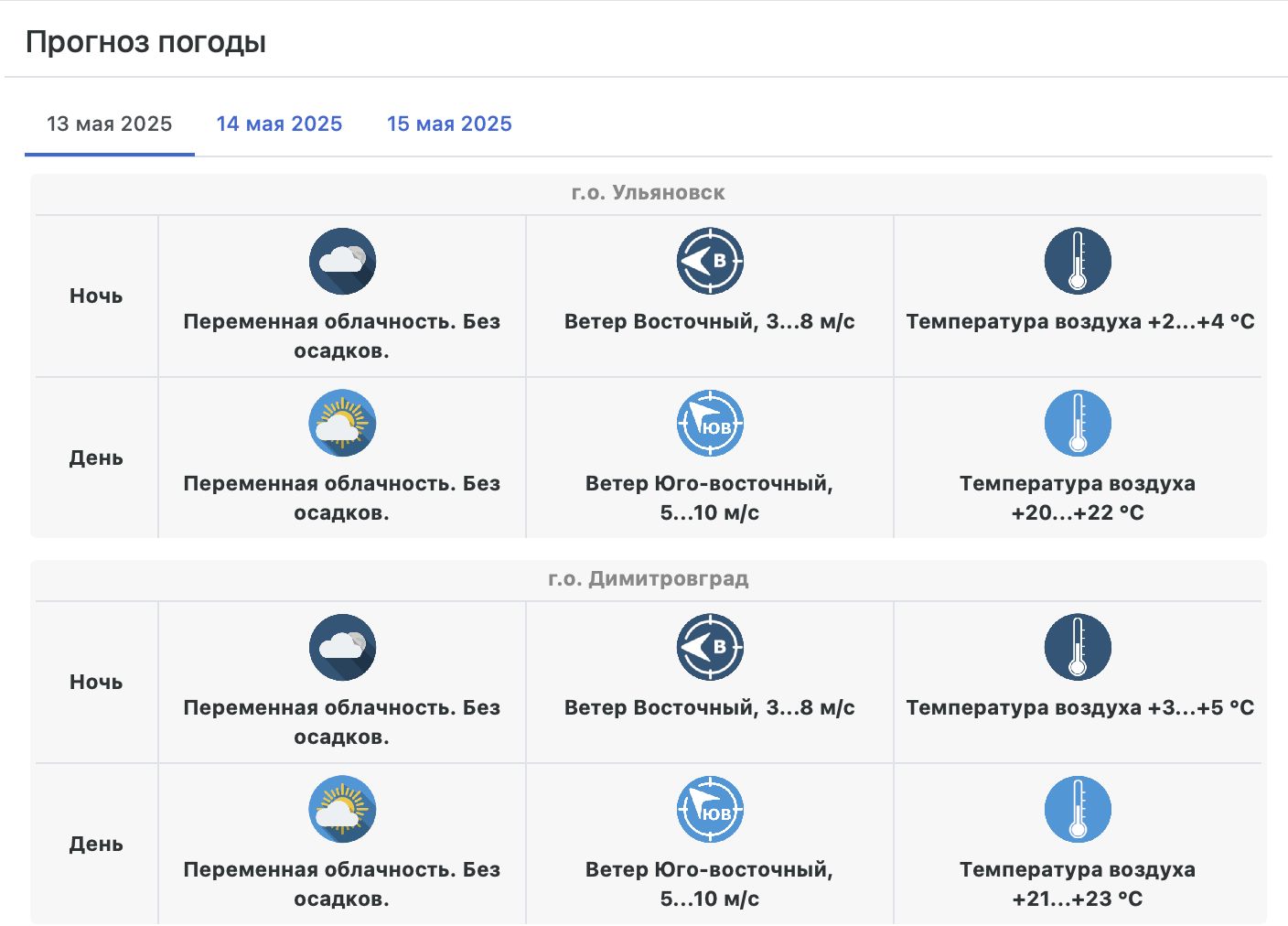Switch to the 14 мая 2025 tab
The image size is (1288, 926).
point(279,124)
